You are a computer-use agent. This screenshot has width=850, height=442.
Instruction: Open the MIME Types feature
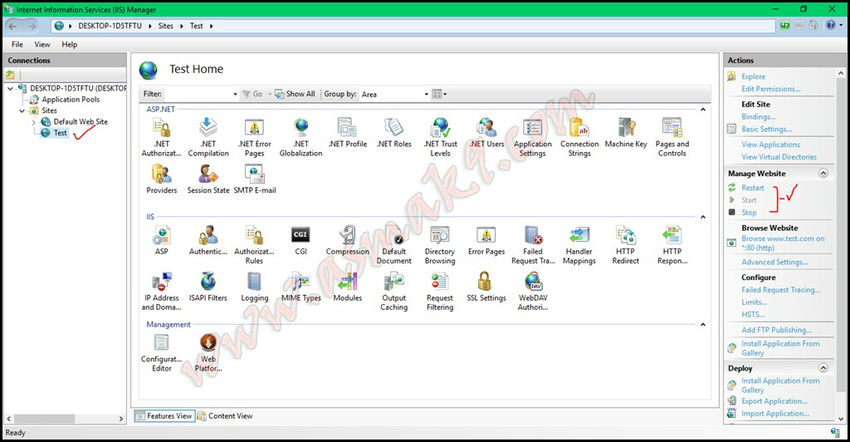(301, 287)
